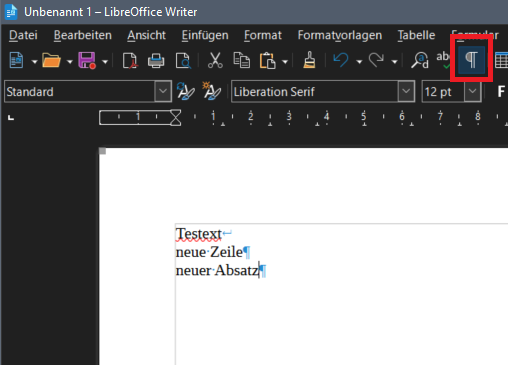Click the Undo arrow icon
The width and height of the screenshot is (508, 365).
pos(341,60)
